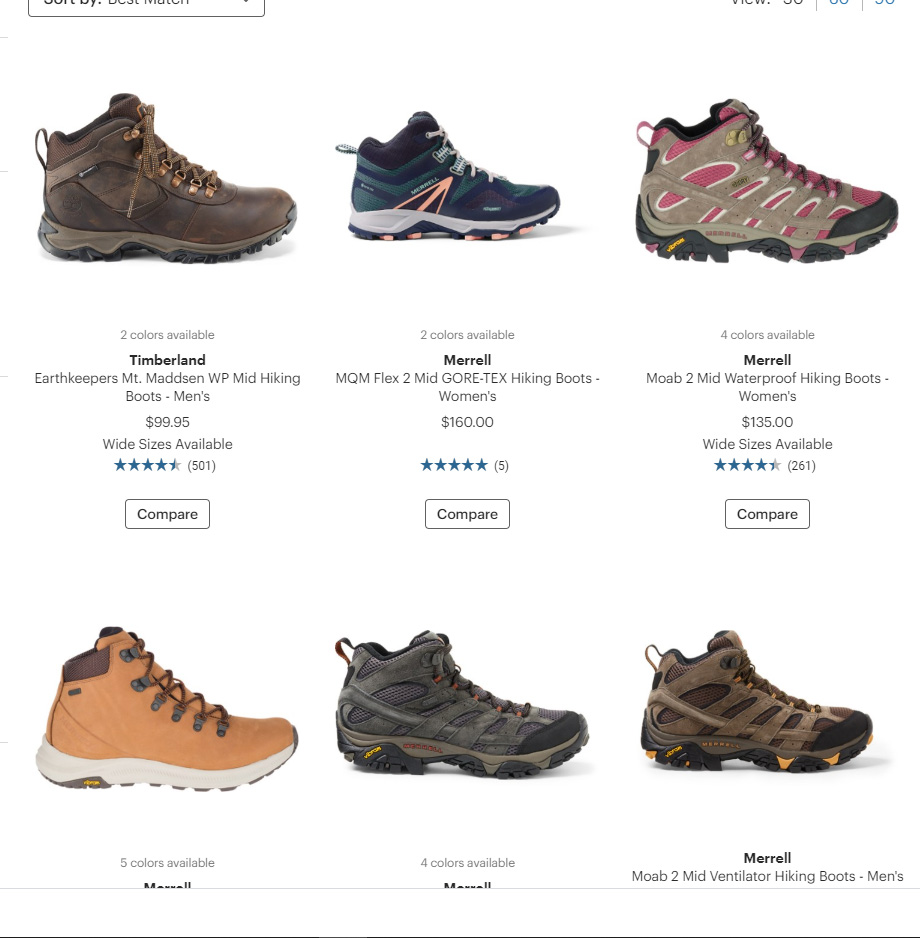This screenshot has height=938, width=920.
Task: Click the brown Moab 2 Mid Ventilator boot image
Action: click(x=757, y=702)
